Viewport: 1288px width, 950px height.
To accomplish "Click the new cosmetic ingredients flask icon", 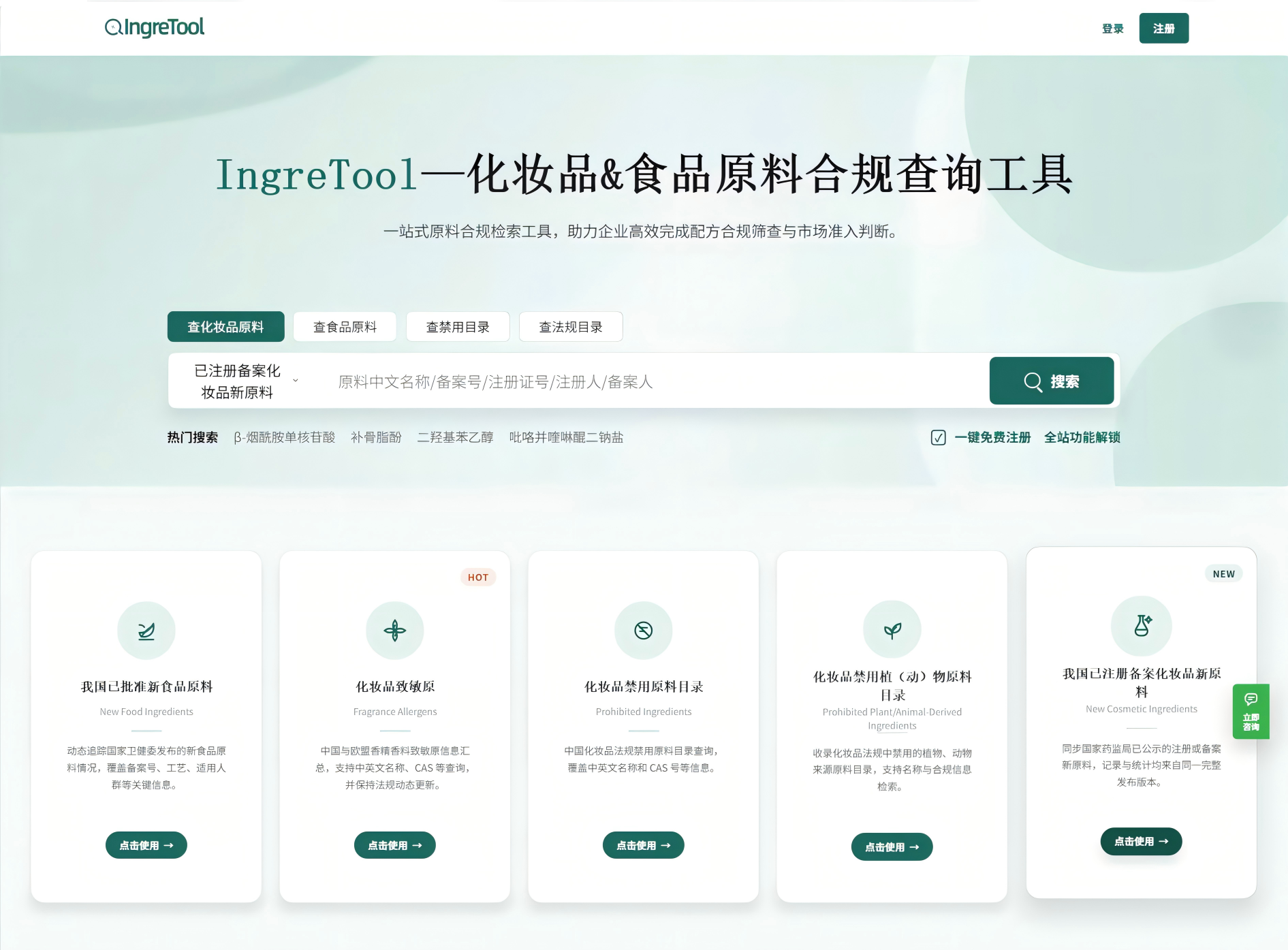I will coord(1142,626).
